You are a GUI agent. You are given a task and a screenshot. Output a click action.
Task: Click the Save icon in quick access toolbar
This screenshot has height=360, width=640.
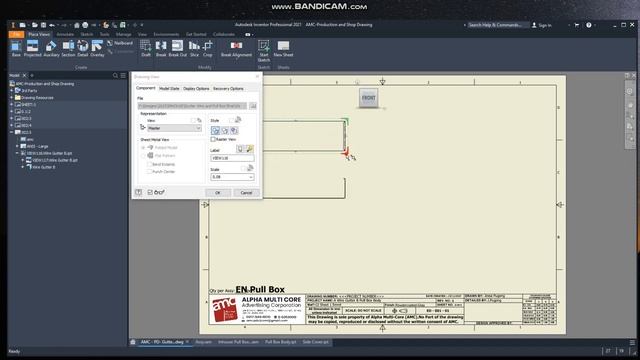(43, 25)
